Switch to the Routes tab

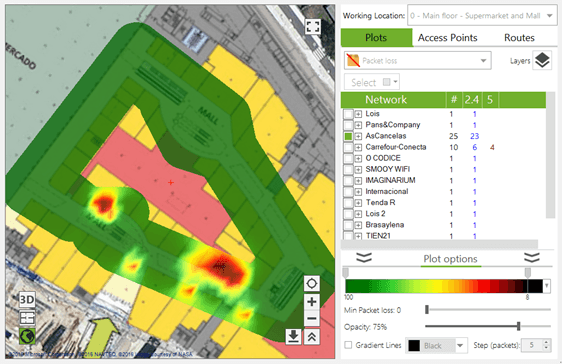click(x=519, y=38)
